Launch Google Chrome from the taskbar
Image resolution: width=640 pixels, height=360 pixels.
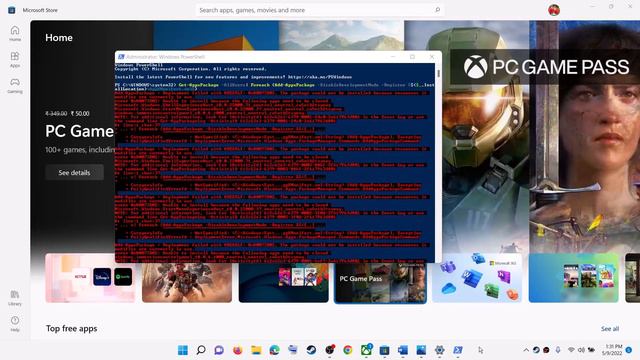pos(348,350)
